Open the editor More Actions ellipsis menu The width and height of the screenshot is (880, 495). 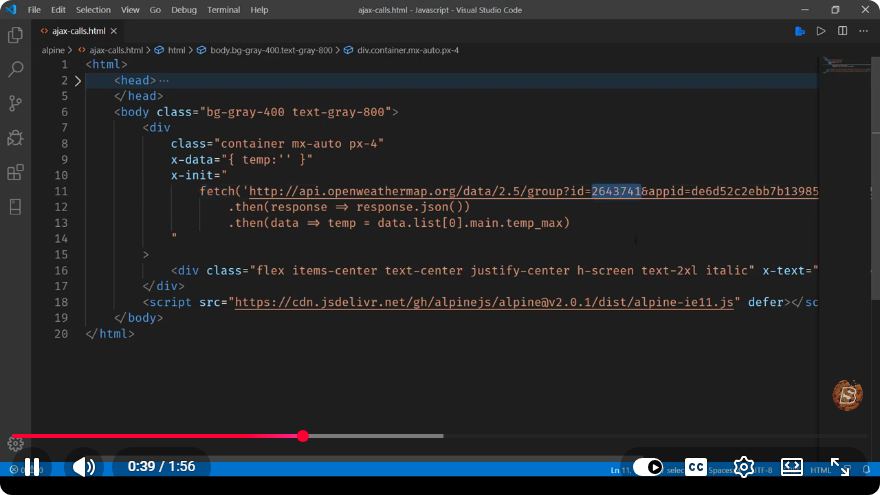(863, 31)
